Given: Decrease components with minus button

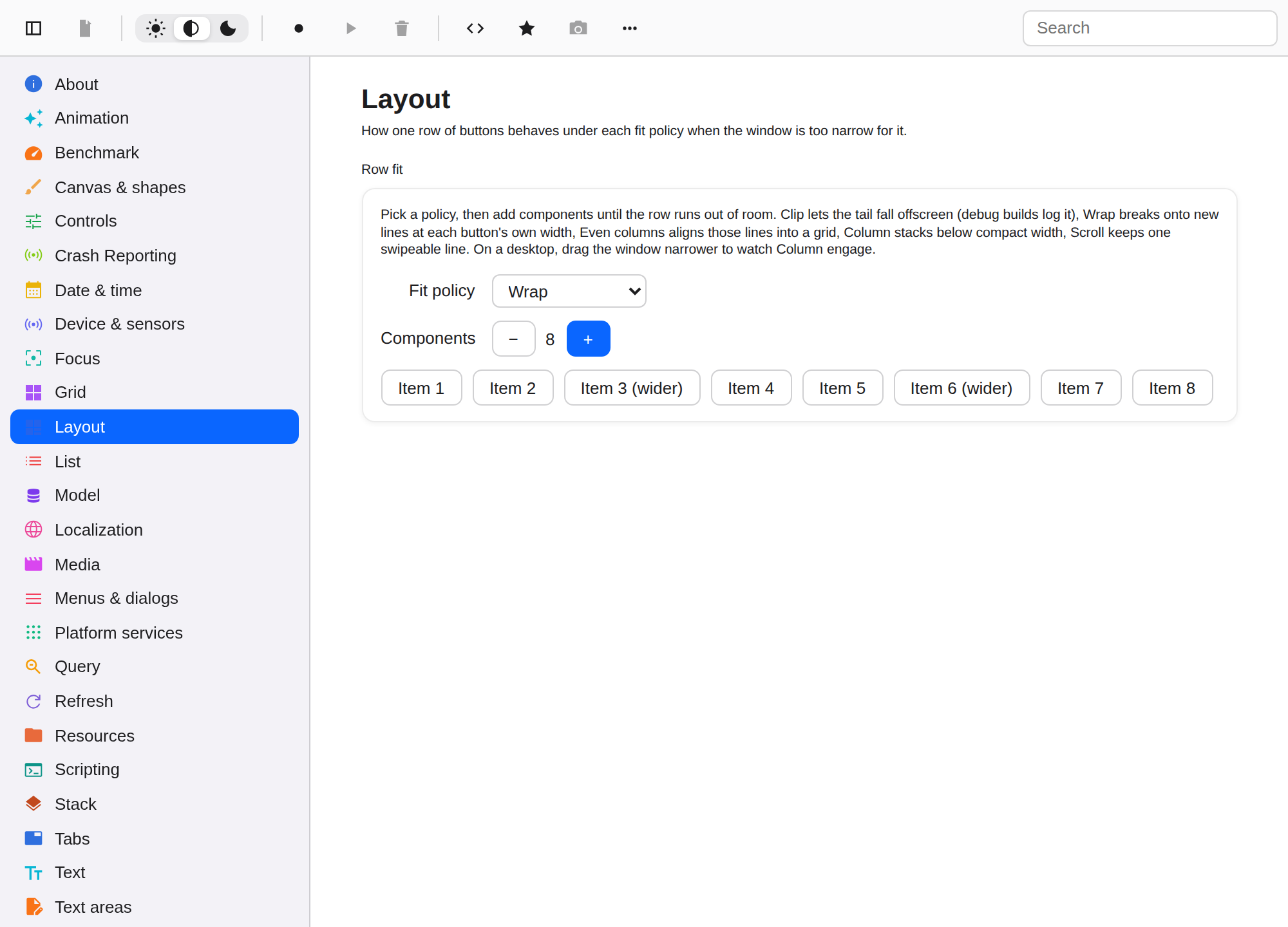Looking at the screenshot, I should [x=514, y=339].
